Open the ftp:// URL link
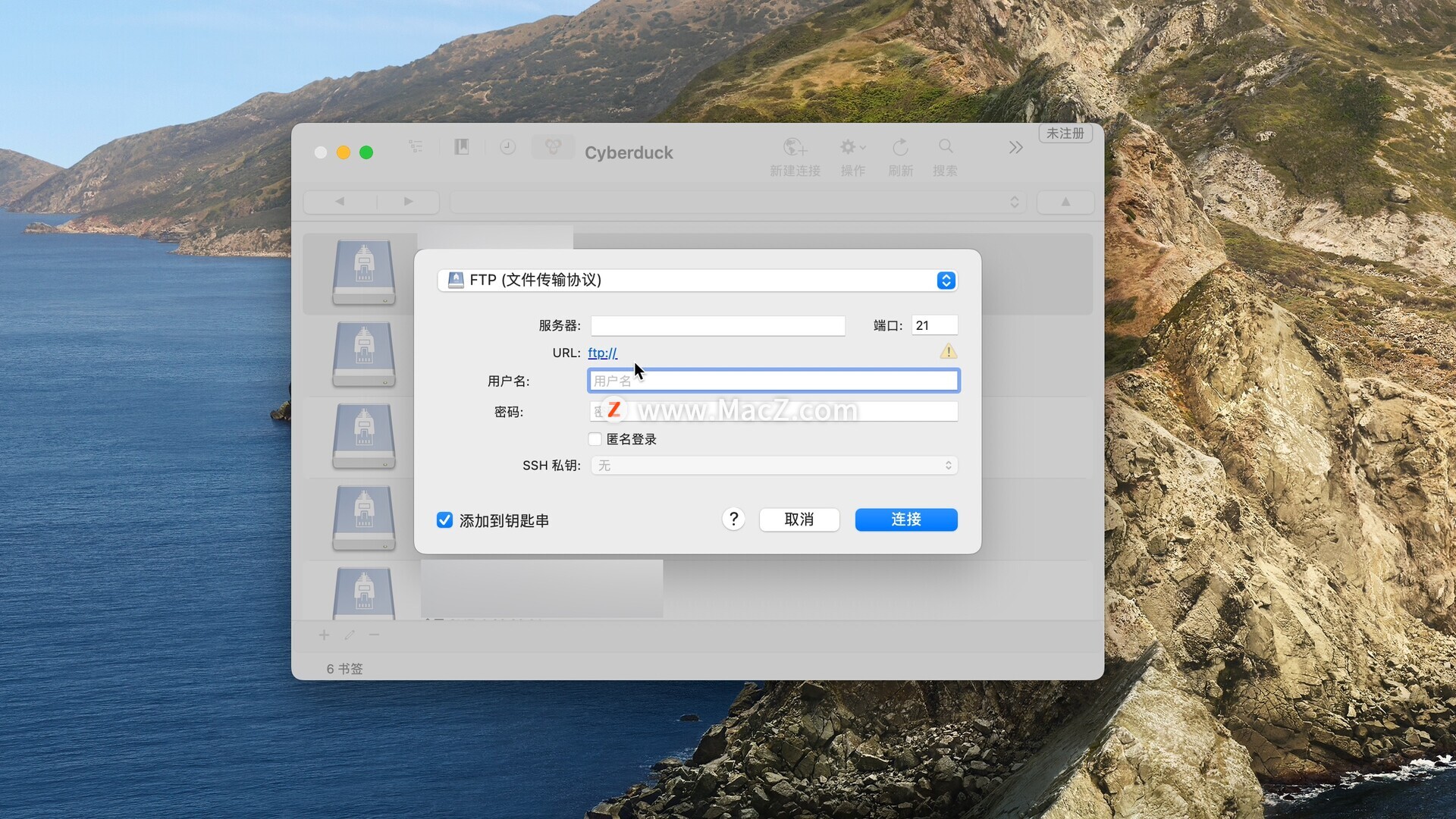The width and height of the screenshot is (1456, 819). pyautogui.click(x=602, y=353)
